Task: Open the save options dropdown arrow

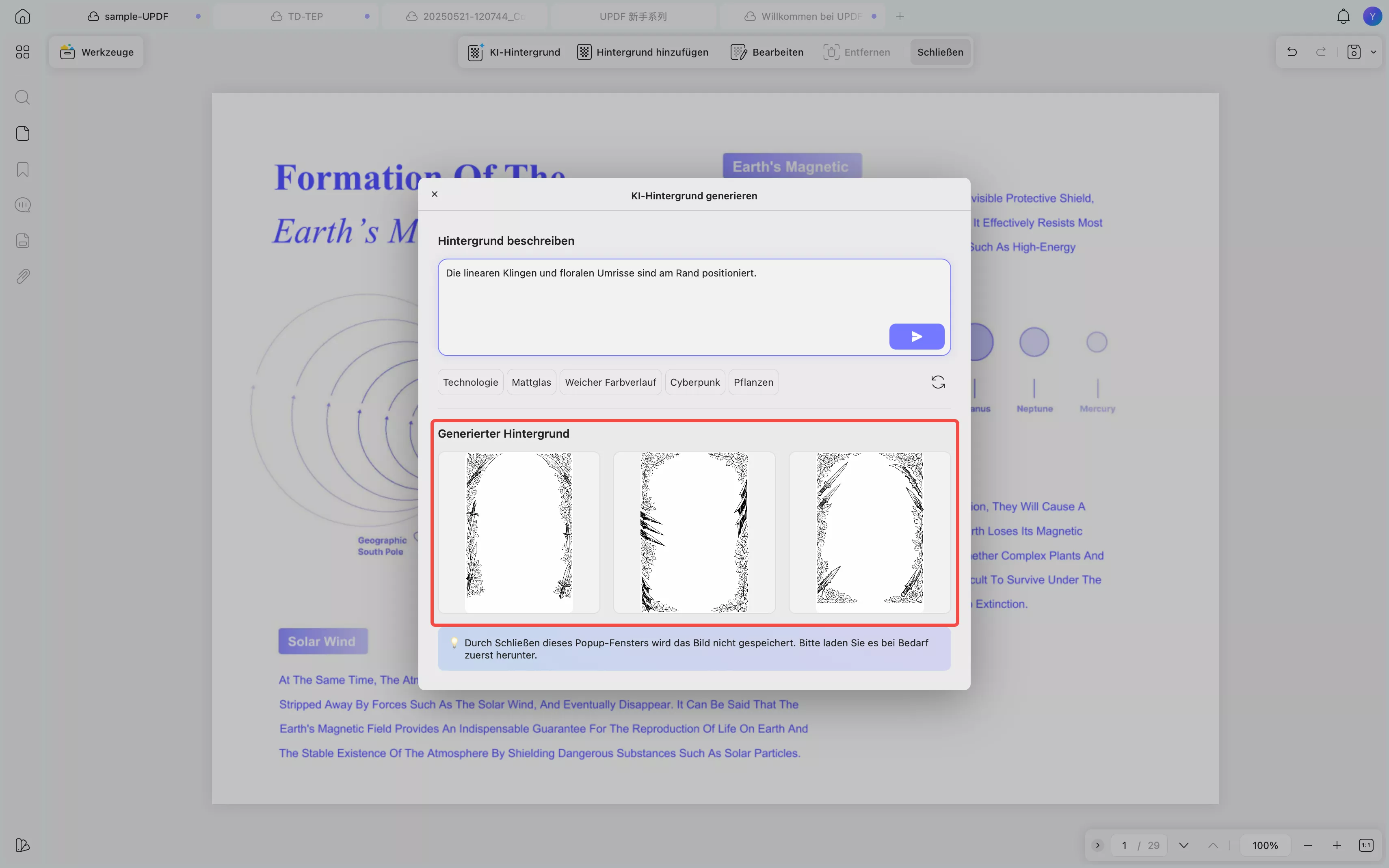Action: [x=1374, y=52]
